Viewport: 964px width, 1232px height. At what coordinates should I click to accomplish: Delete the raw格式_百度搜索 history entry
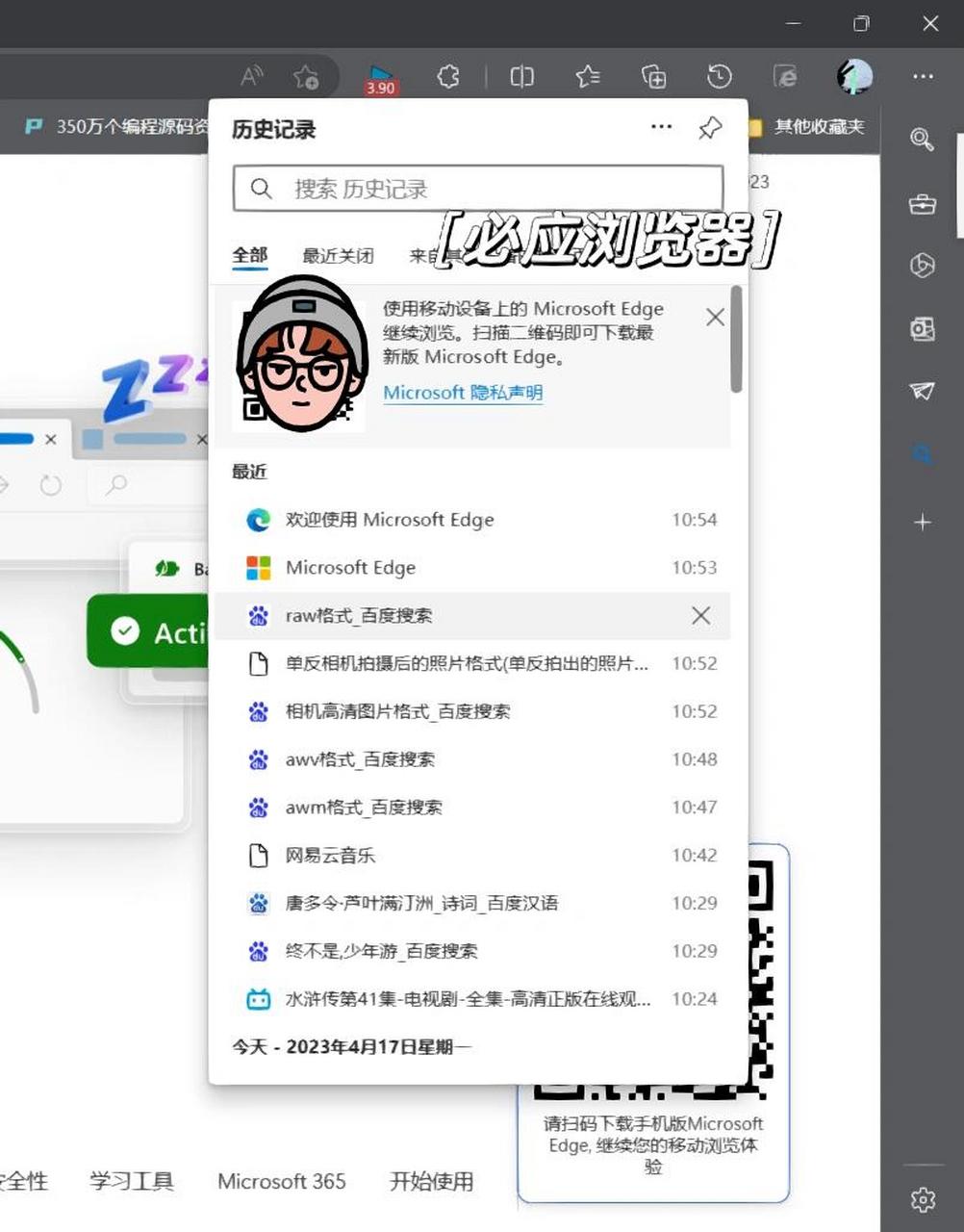pos(701,615)
